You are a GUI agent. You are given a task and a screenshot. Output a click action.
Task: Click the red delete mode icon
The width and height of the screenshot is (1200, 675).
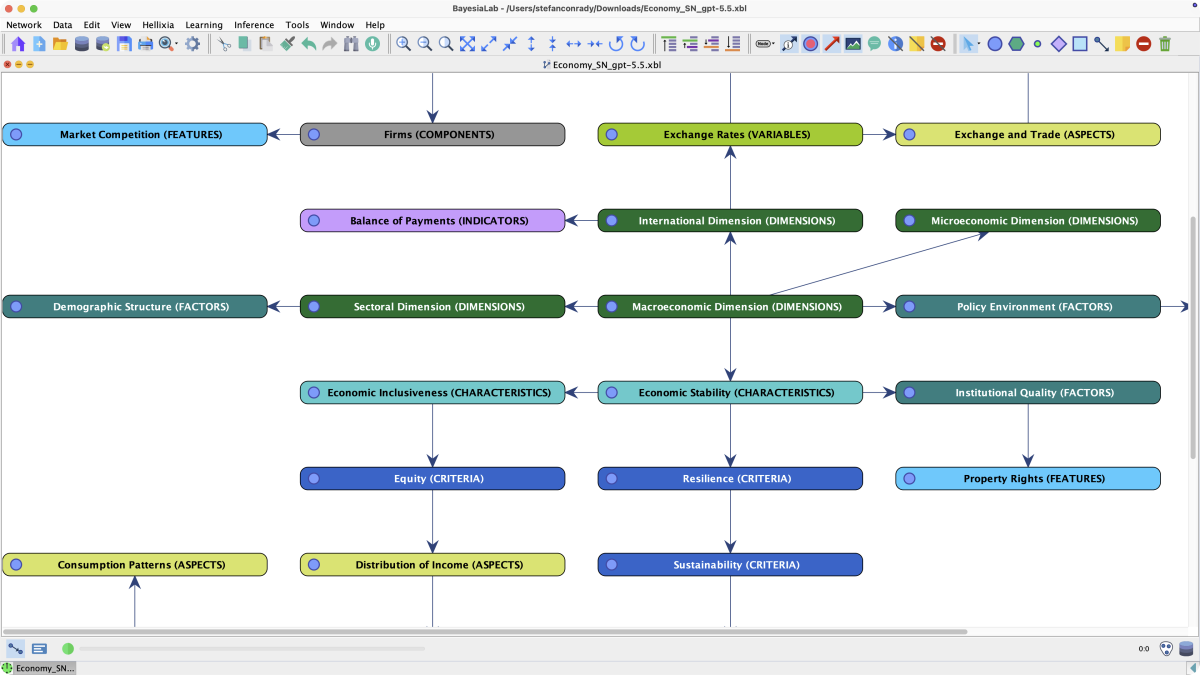coord(1143,44)
